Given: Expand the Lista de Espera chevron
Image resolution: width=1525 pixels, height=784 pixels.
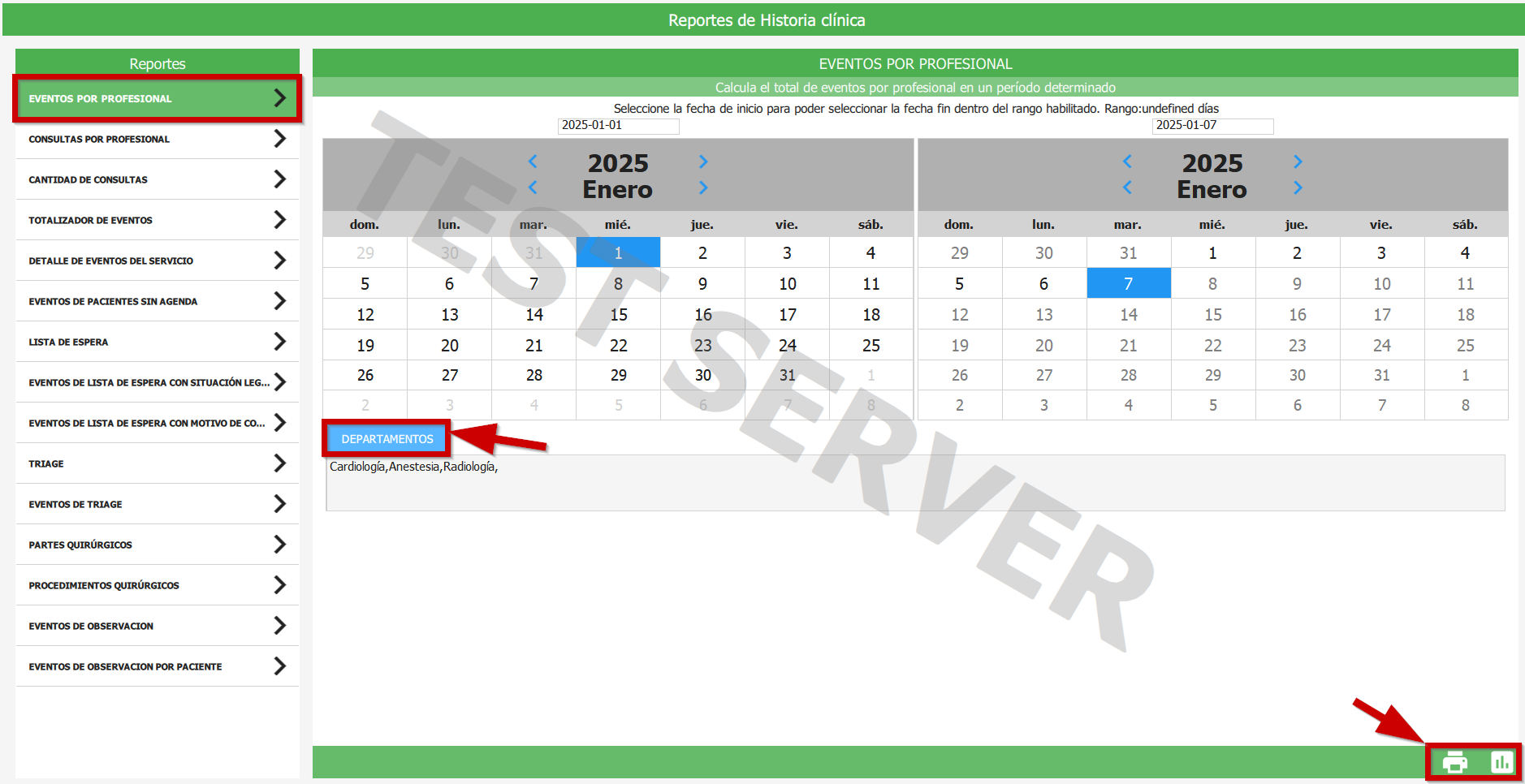Looking at the screenshot, I should point(279,342).
